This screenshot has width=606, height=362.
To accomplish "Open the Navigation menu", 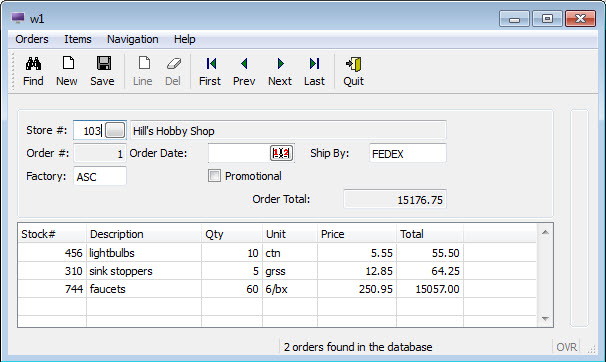I will click(133, 39).
